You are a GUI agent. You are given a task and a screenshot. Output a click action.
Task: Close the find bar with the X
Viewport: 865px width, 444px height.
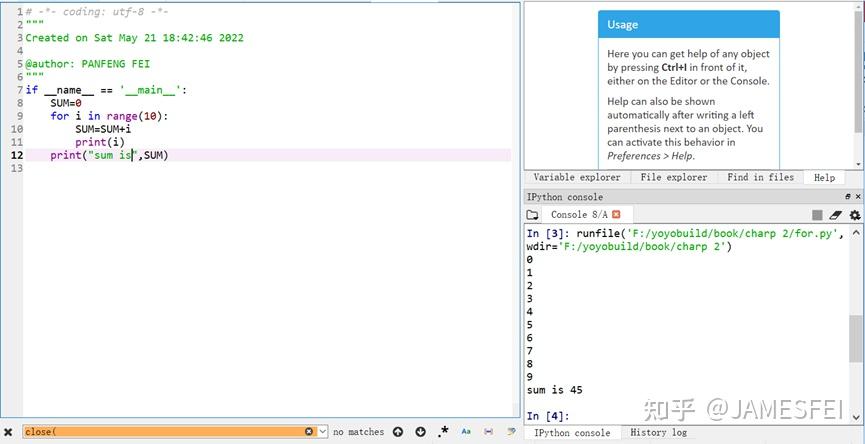coord(8,432)
